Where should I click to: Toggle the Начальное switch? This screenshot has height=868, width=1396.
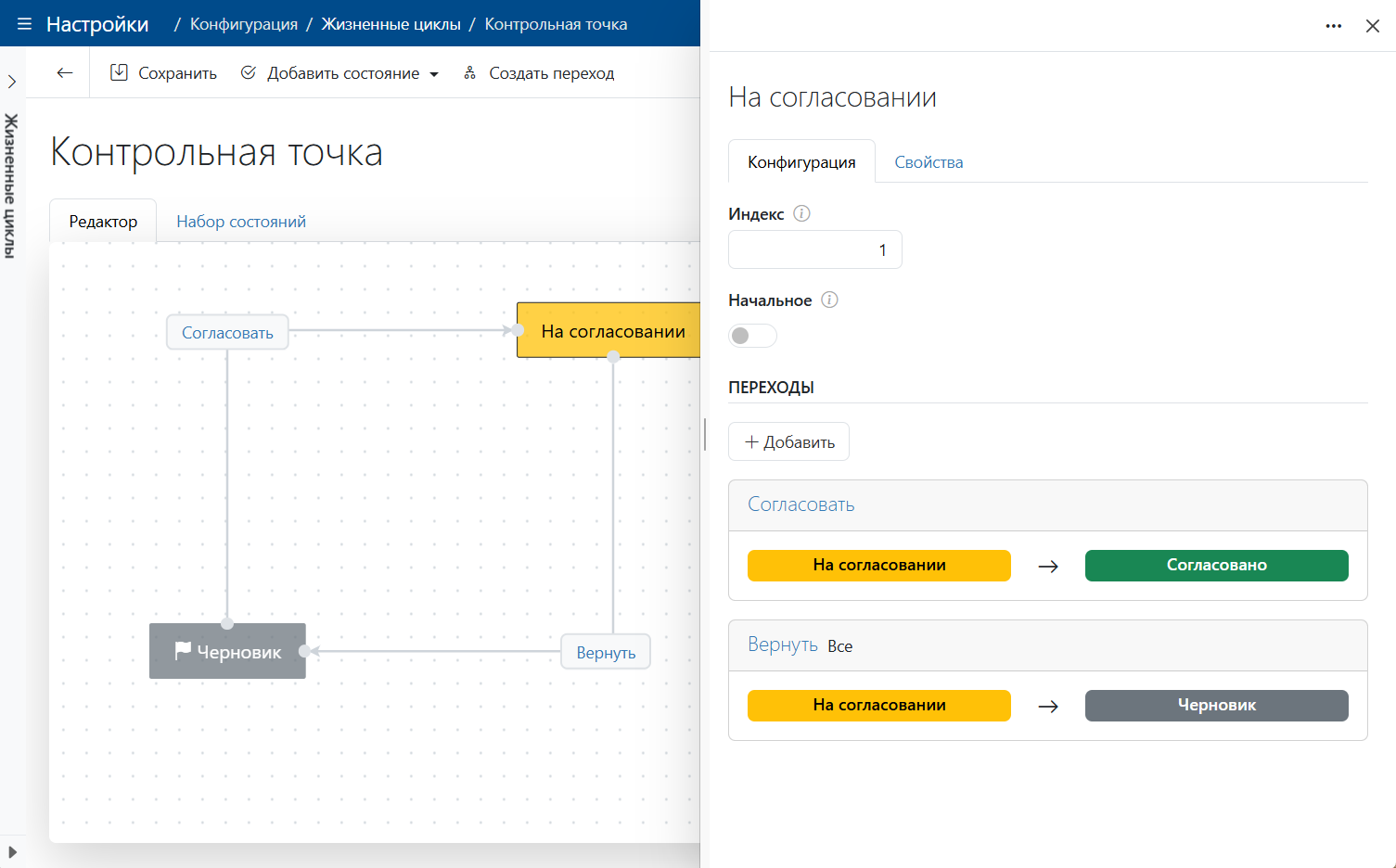(752, 336)
